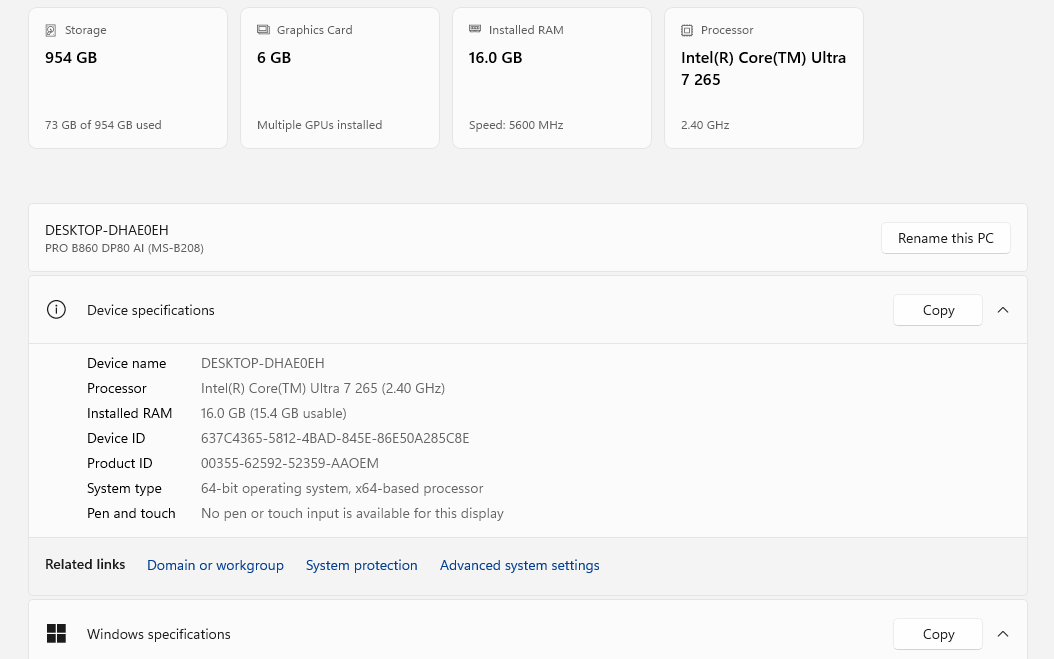Image resolution: width=1054 pixels, height=659 pixels.
Task: Click the Processor chip icon
Action: 687,30
